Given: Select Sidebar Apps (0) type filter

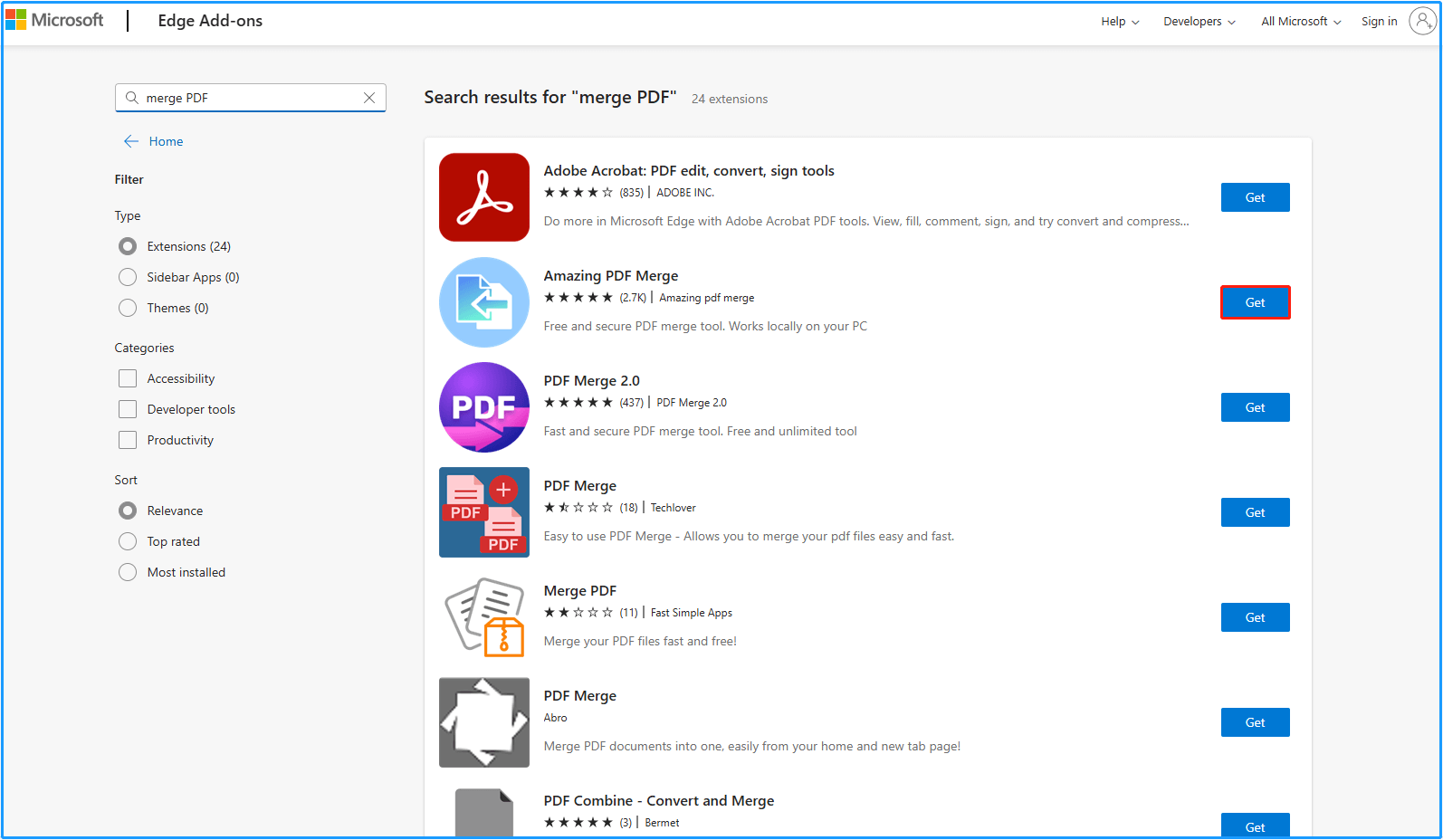Looking at the screenshot, I should tap(128, 277).
